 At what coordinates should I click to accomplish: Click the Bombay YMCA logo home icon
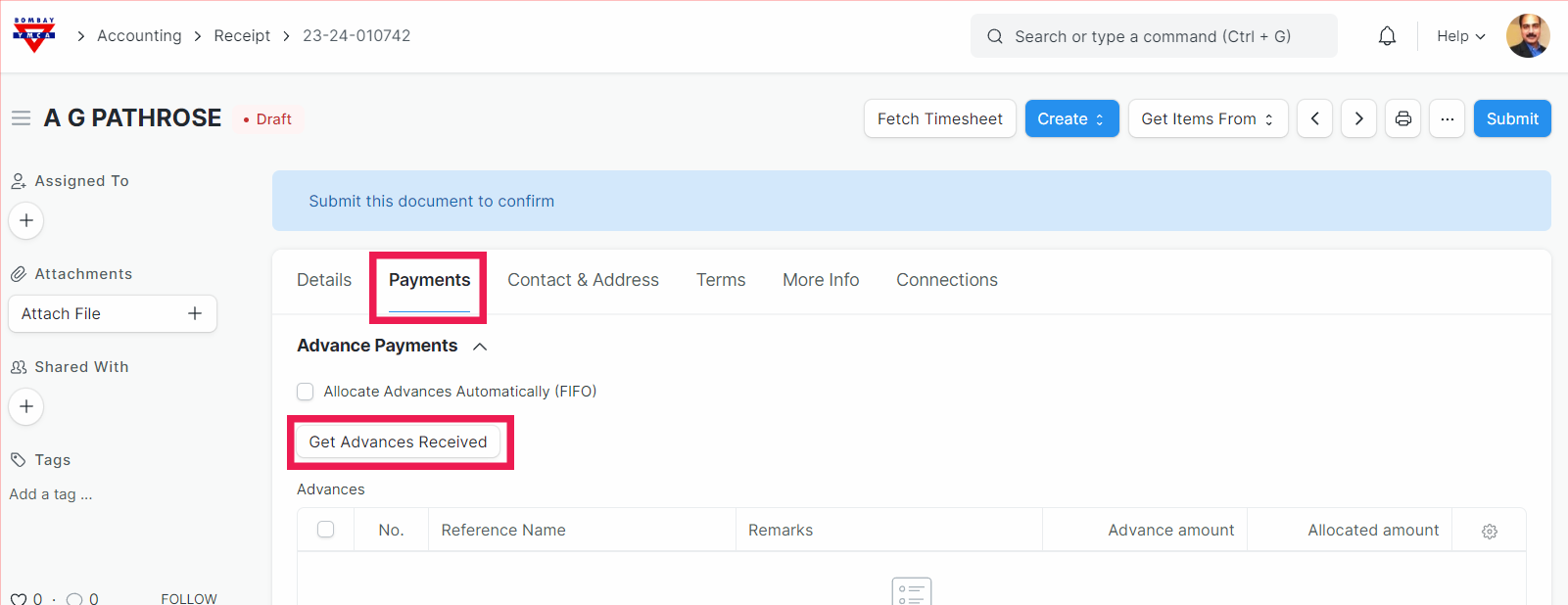coord(34,35)
